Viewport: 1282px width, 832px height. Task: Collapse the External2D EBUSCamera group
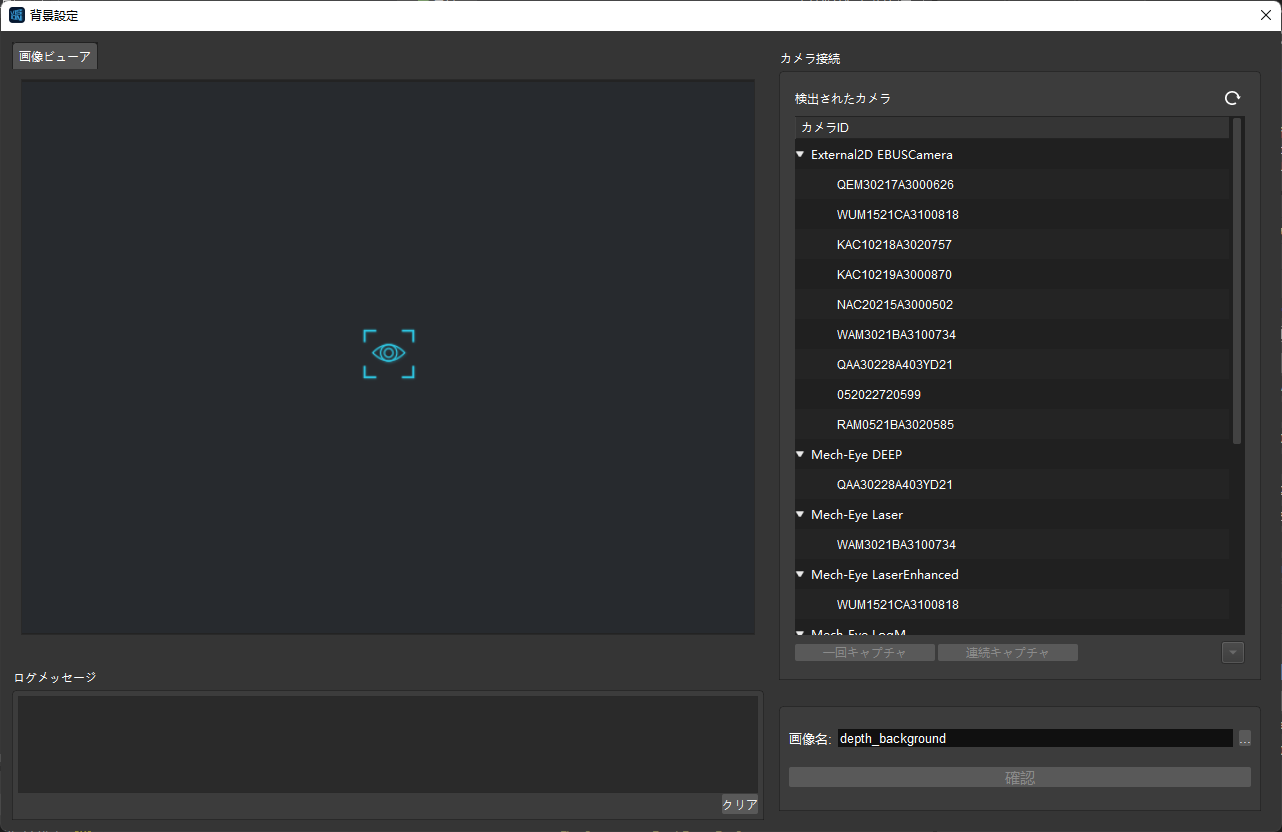click(800, 155)
